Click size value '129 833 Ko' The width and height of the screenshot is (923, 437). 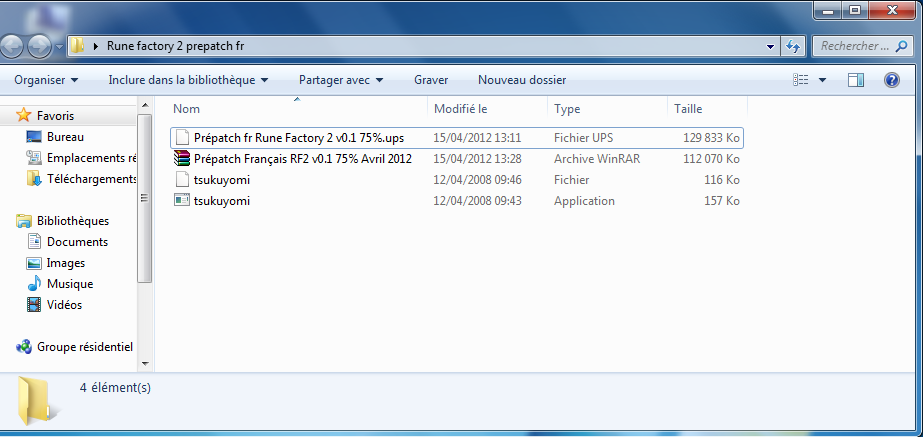[711, 138]
